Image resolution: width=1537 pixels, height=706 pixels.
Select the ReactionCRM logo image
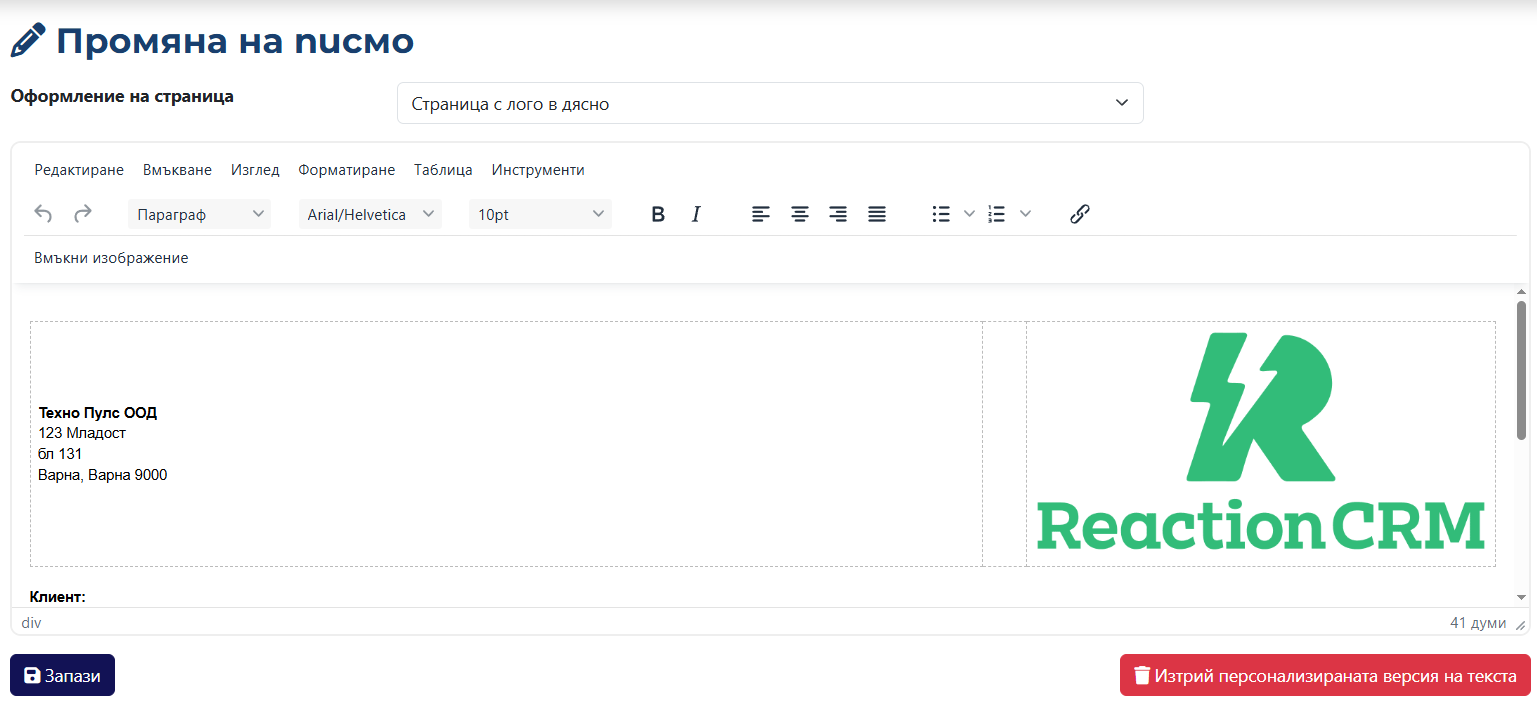coord(1260,441)
